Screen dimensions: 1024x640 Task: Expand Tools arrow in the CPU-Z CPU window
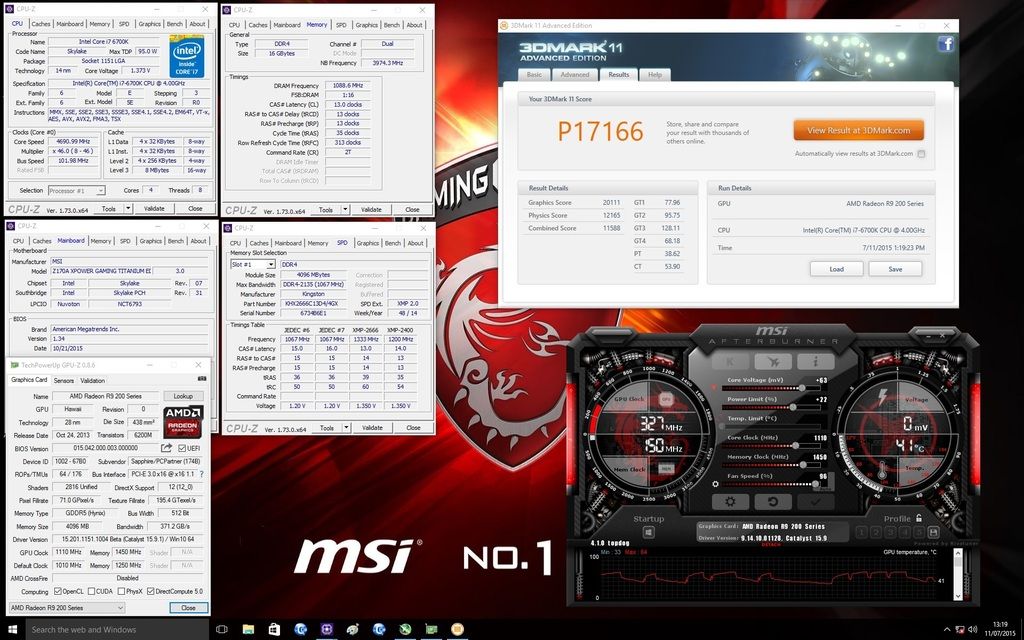(128, 209)
